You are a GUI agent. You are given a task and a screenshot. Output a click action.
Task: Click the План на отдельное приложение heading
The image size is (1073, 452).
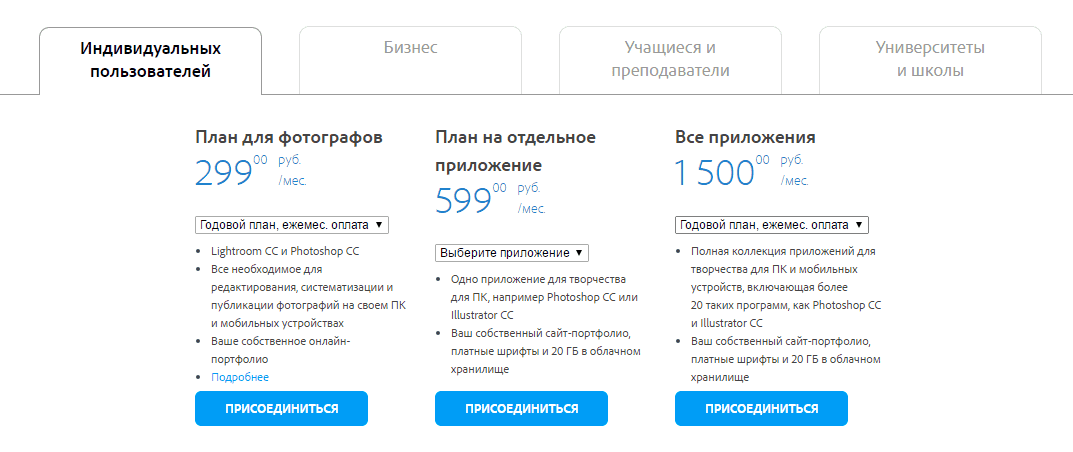[x=515, y=150]
